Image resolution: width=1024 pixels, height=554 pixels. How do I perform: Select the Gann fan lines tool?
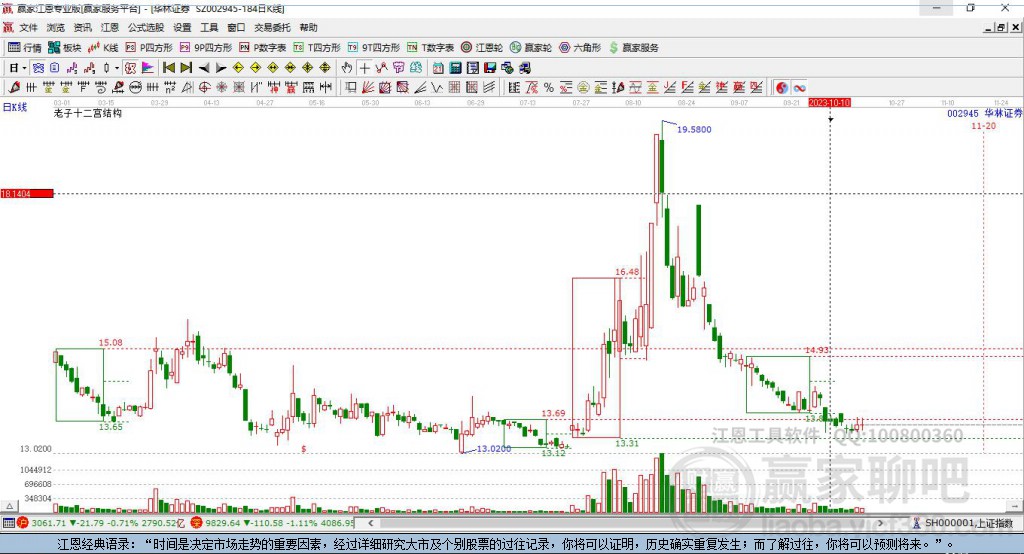tap(368, 88)
